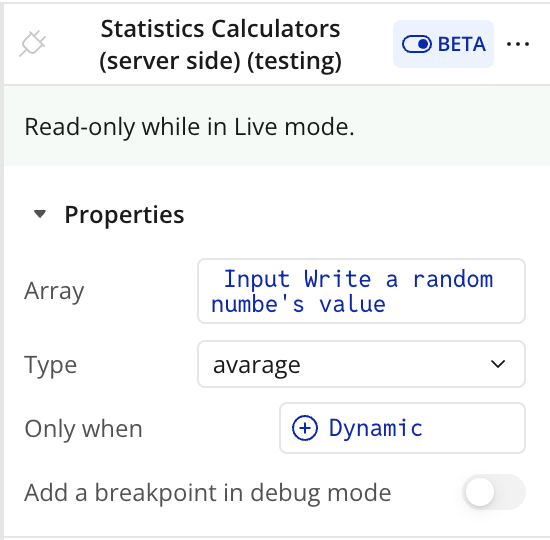Toggle the BETA feature badge
This screenshot has height=540, width=550.
pos(443,44)
